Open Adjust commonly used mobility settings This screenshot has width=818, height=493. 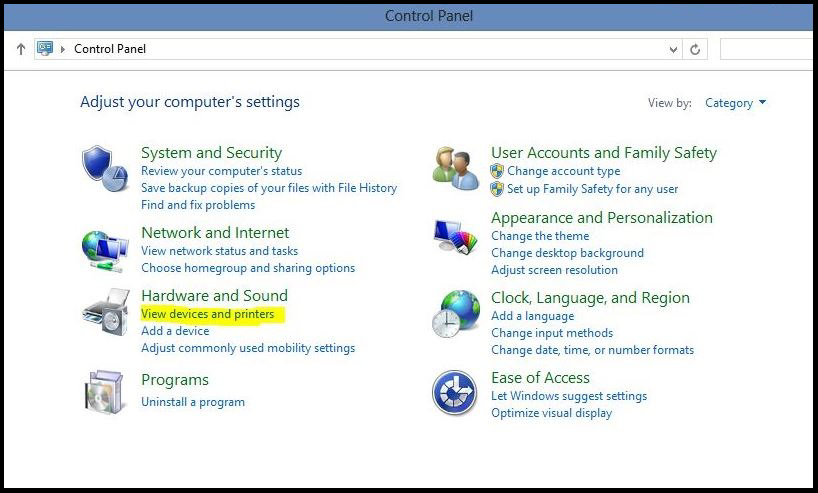(248, 348)
